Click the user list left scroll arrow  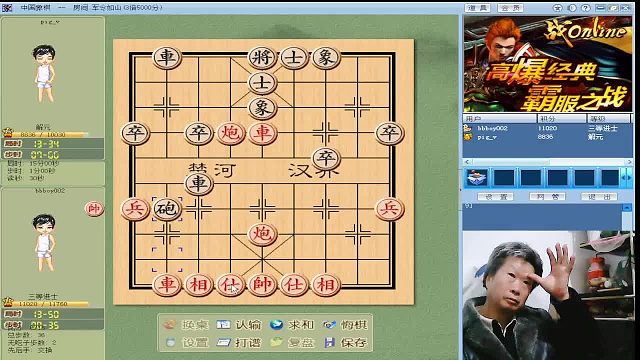[x=467, y=162]
